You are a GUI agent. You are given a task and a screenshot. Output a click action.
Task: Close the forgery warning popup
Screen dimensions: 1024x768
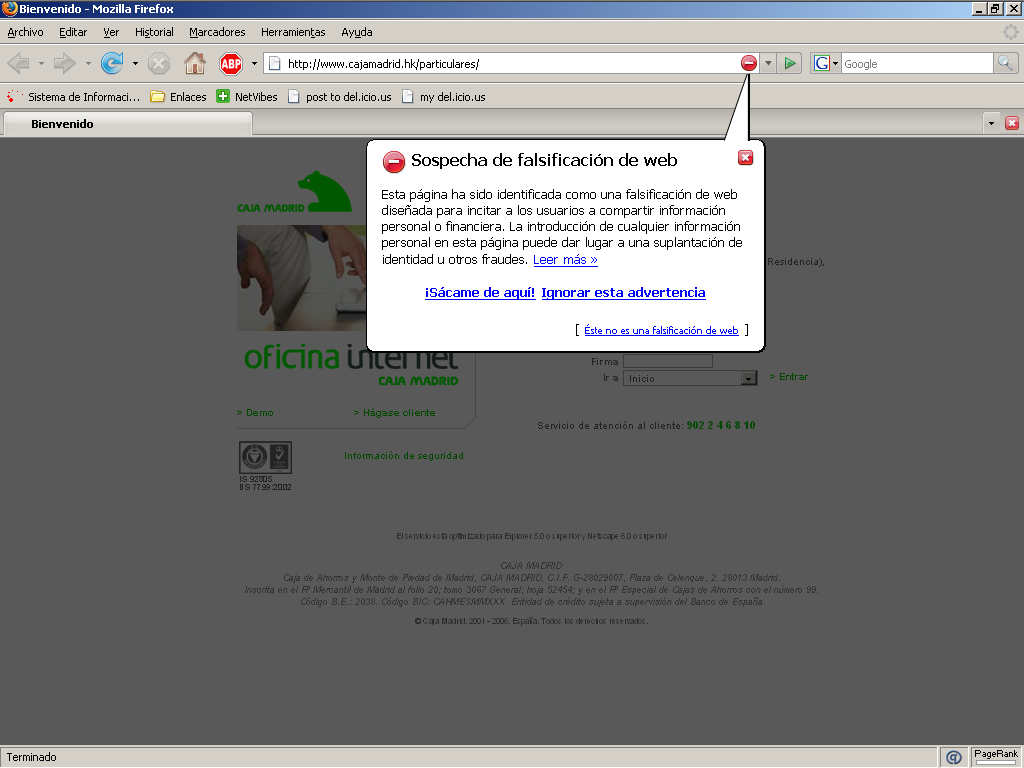[745, 157]
